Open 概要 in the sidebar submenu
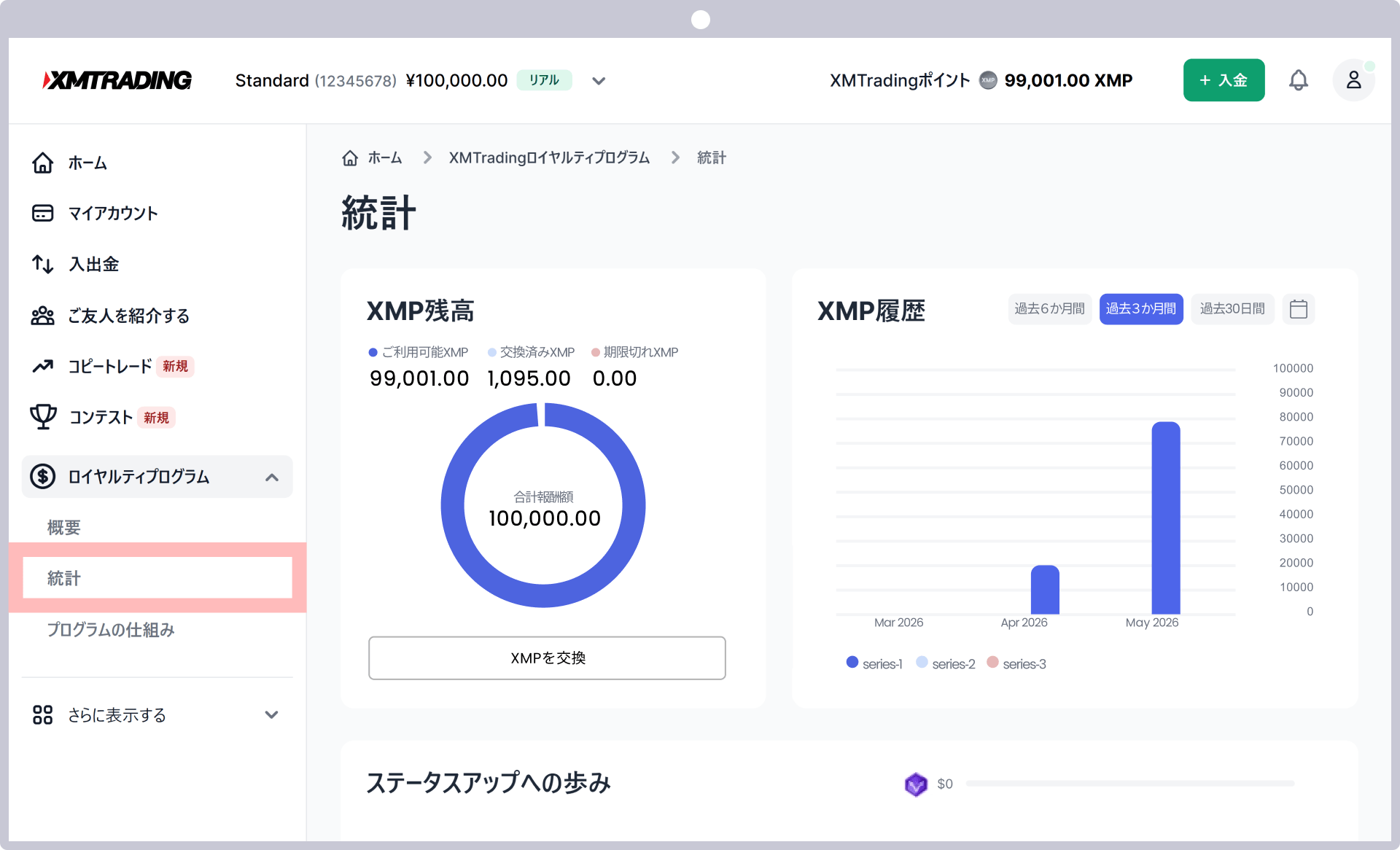Image resolution: width=1400 pixels, height=850 pixels. click(x=64, y=527)
